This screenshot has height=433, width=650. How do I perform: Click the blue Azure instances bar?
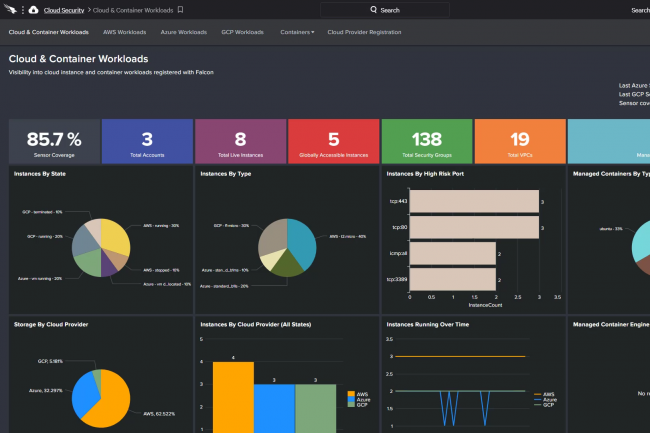(274, 408)
